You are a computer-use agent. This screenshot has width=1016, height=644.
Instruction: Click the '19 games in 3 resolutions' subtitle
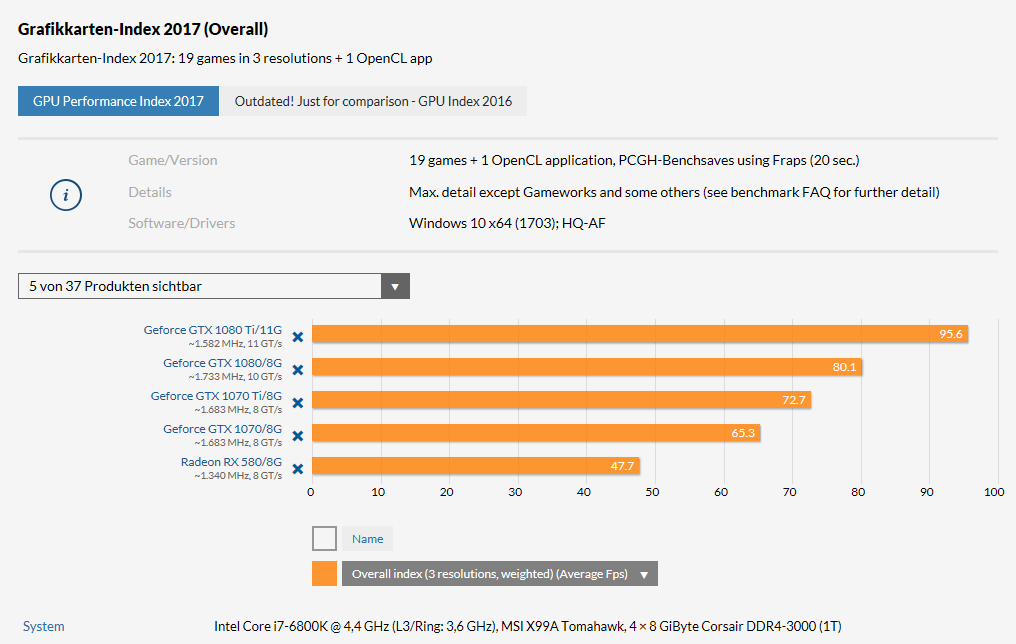225,58
